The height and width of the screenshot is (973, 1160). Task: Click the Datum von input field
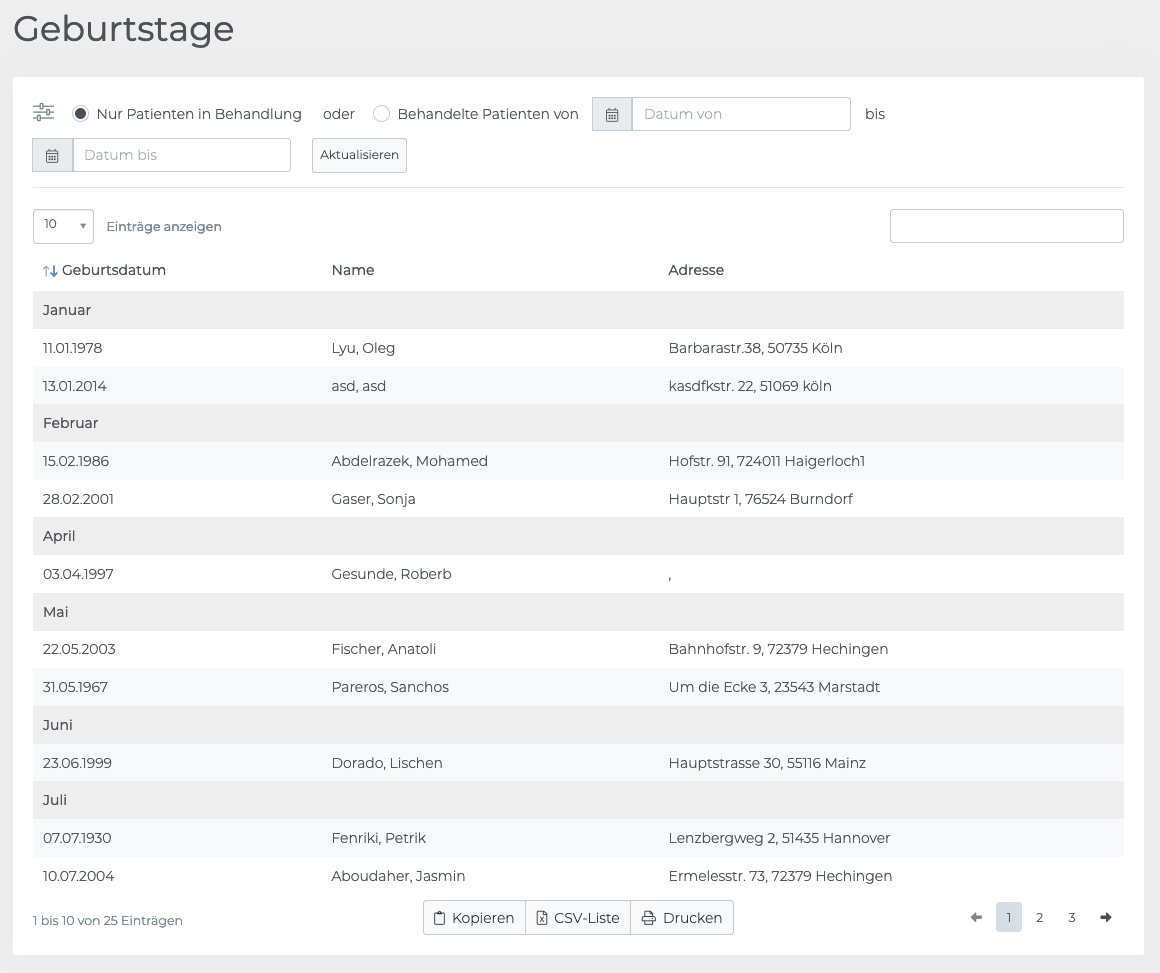pyautogui.click(x=741, y=114)
